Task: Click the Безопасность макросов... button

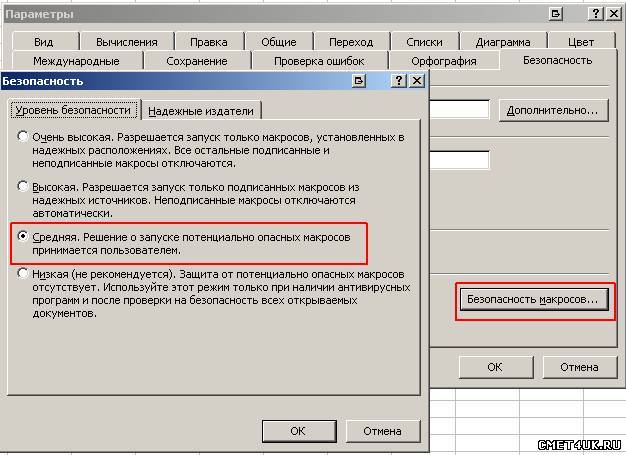Action: (533, 299)
